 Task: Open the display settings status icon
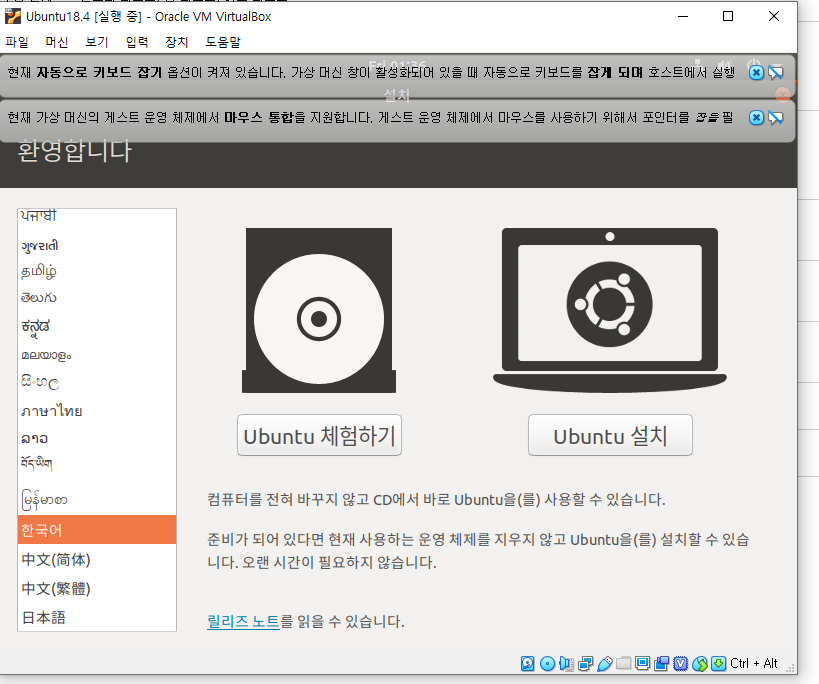(642, 664)
